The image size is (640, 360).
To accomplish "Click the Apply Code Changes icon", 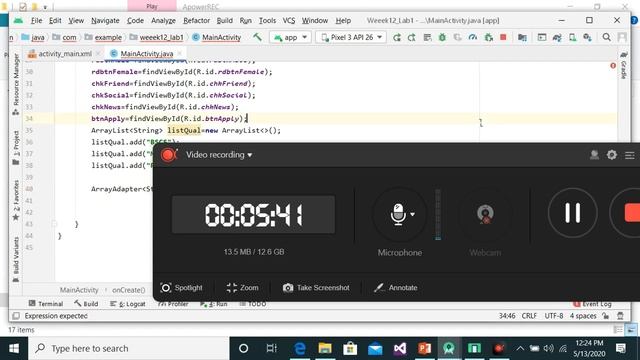I will pos(427,38).
